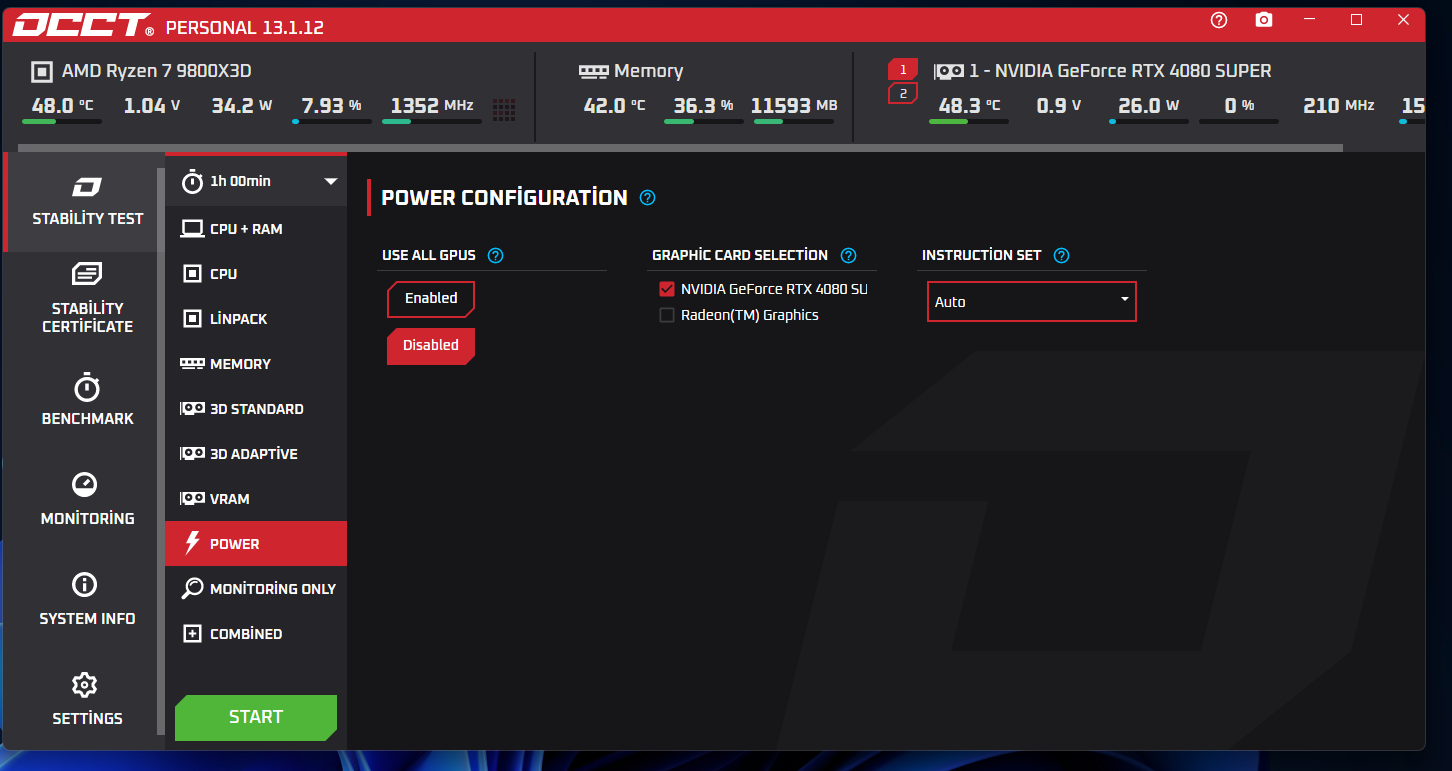This screenshot has height=771, width=1452.
Task: Open Stability Certificate section
Action: (x=87, y=299)
